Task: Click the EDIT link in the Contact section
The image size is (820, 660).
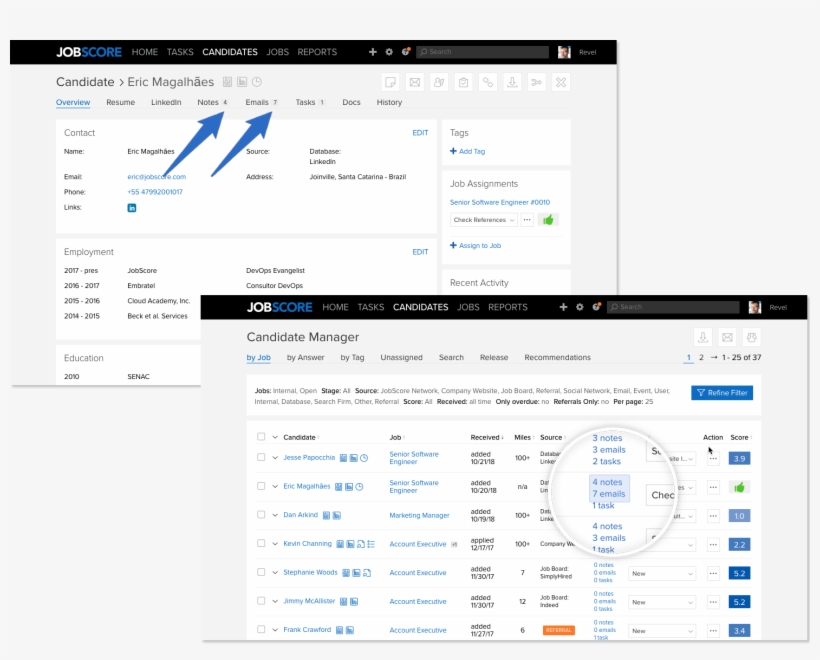Action: [x=420, y=133]
